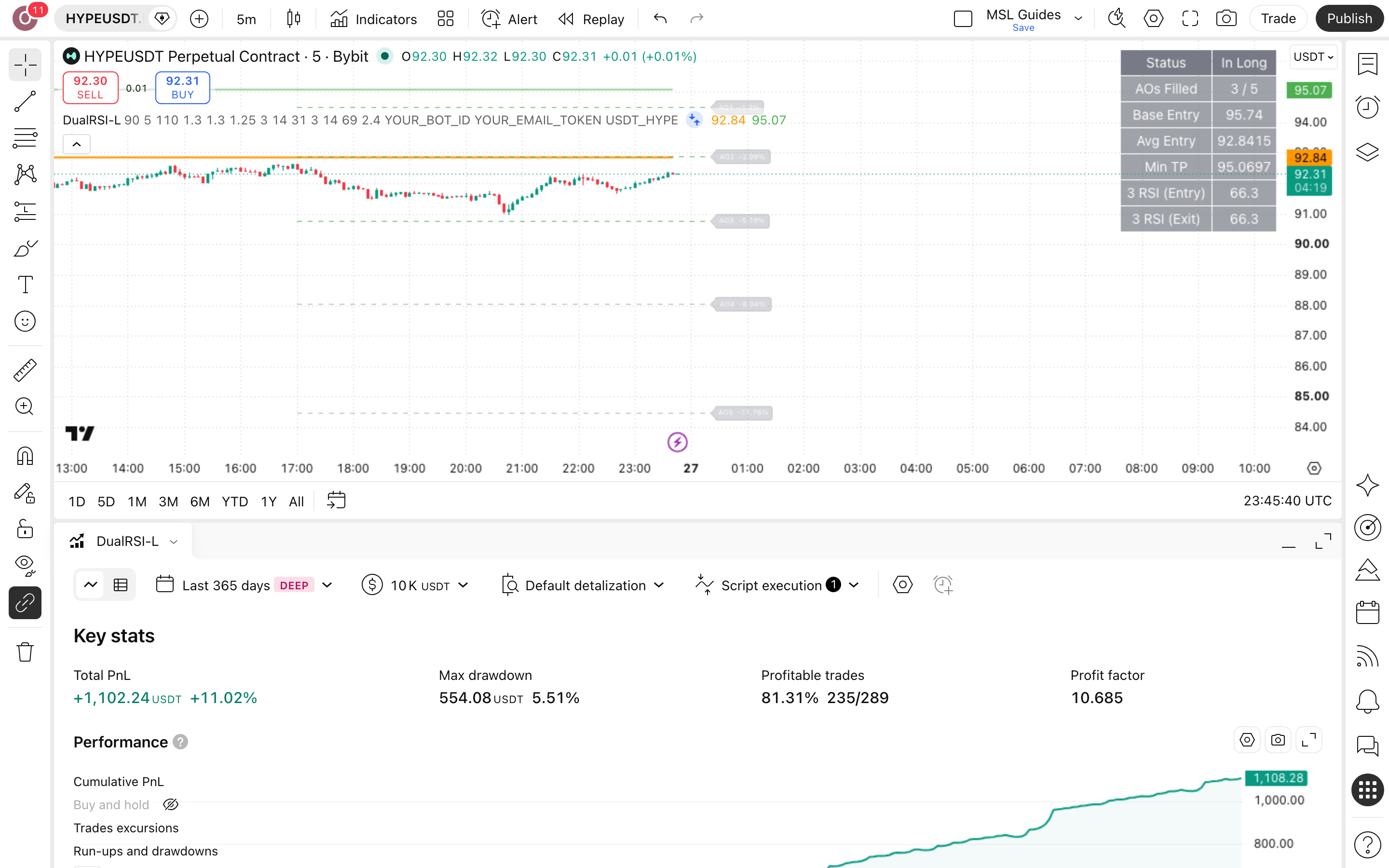Screen dimensions: 1389x868
Task: Expand the Script execution menu
Action: tap(776, 585)
